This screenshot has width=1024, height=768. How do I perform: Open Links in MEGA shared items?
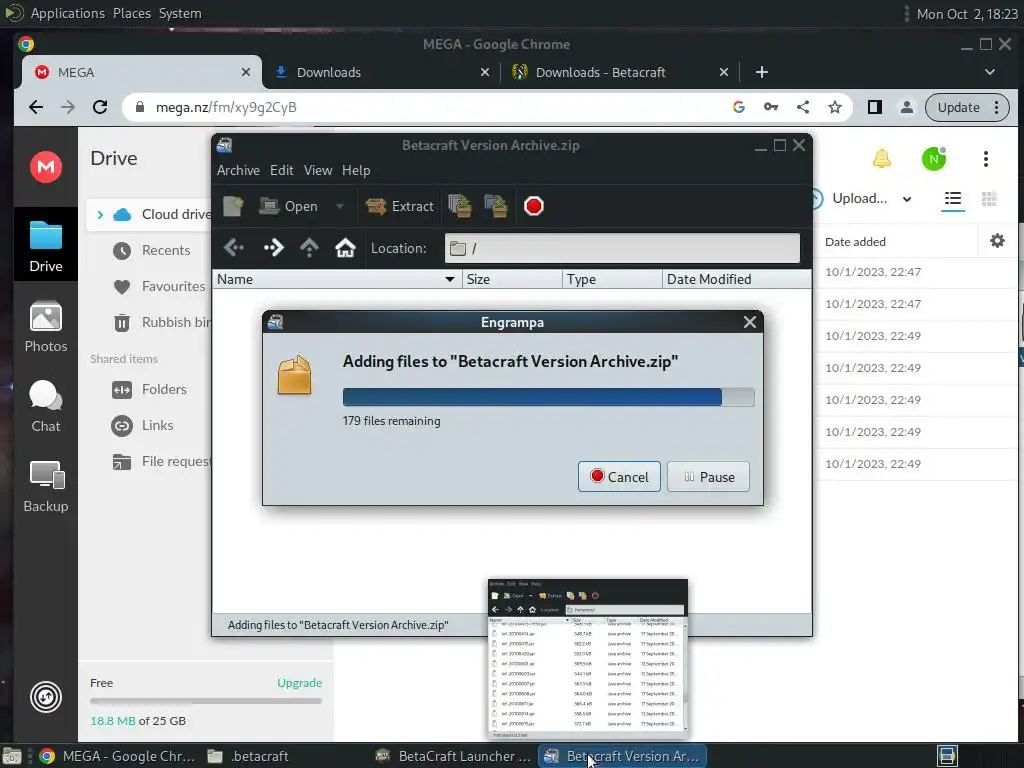142,426
